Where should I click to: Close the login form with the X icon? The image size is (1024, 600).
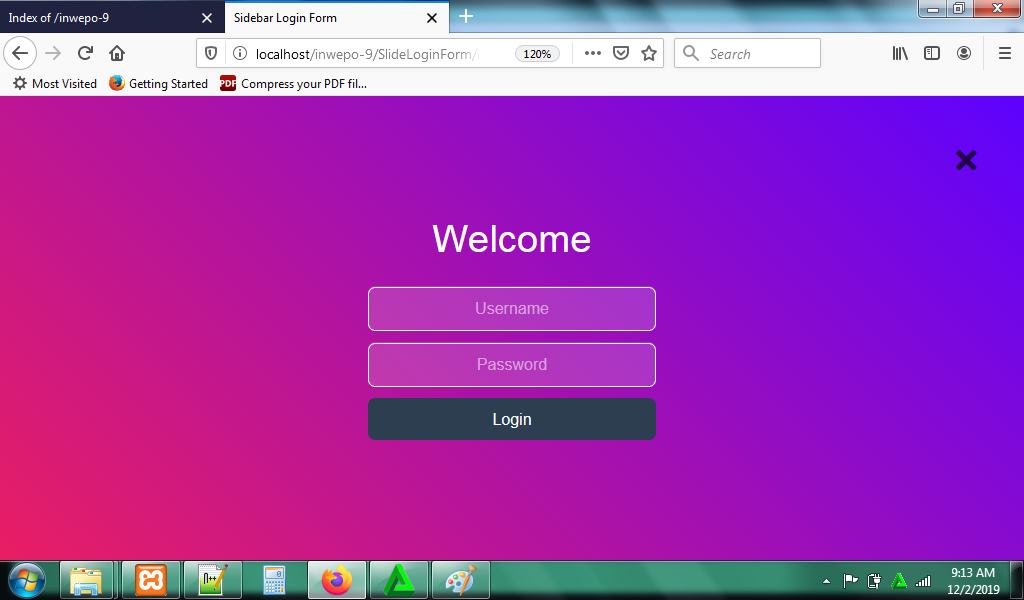966,160
